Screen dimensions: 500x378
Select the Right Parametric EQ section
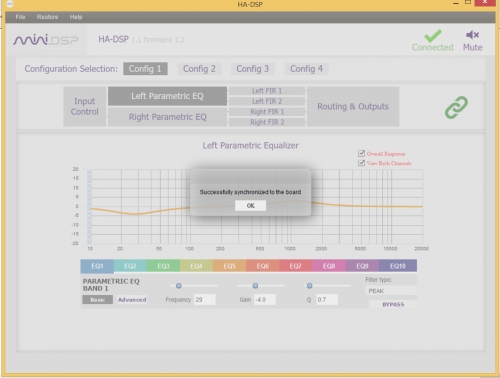point(167,117)
